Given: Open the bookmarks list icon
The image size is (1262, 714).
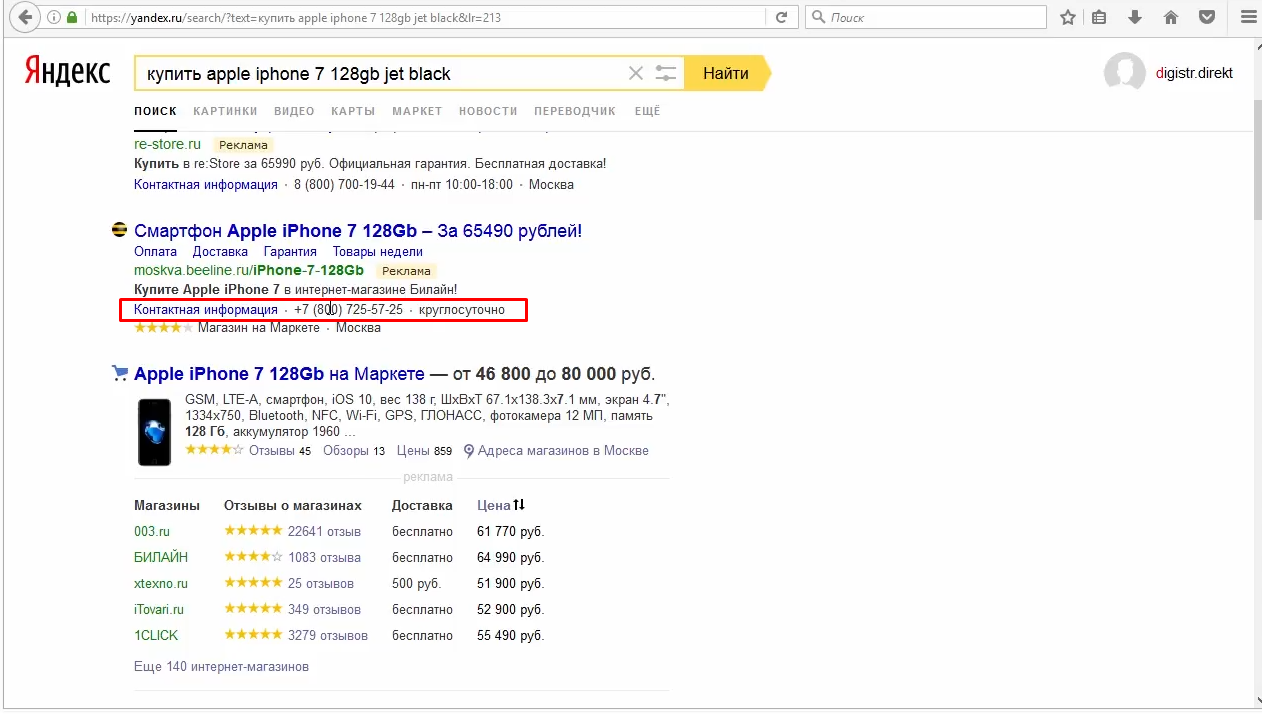Looking at the screenshot, I should click(1099, 18).
